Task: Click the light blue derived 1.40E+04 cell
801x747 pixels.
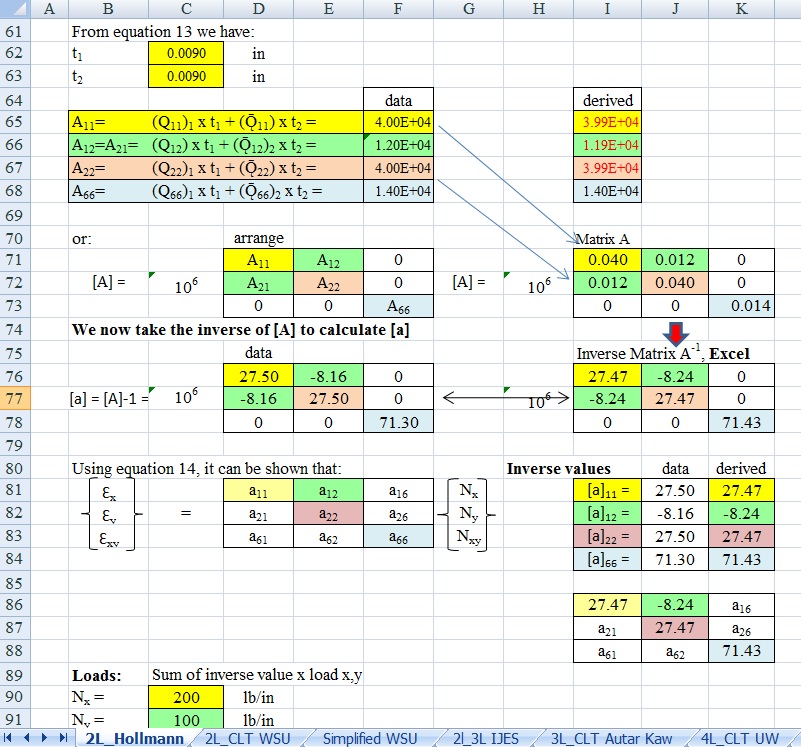Action: 611,190
